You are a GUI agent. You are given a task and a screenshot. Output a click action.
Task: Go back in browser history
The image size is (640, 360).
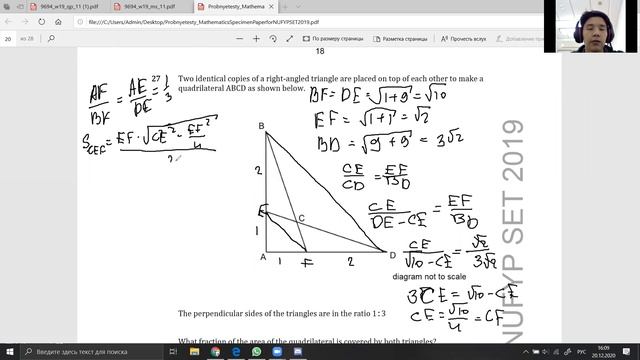(x=9, y=22)
